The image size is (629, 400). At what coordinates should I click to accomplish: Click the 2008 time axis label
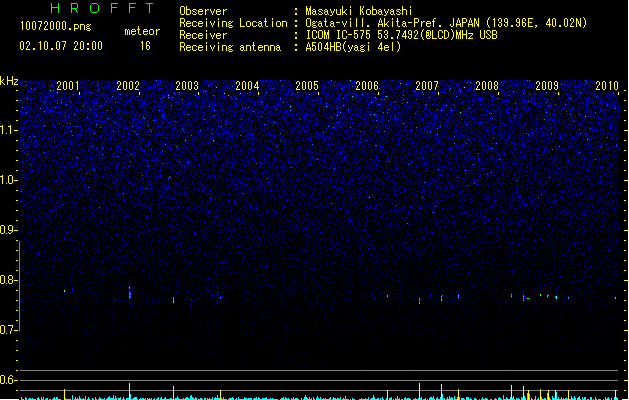point(487,85)
